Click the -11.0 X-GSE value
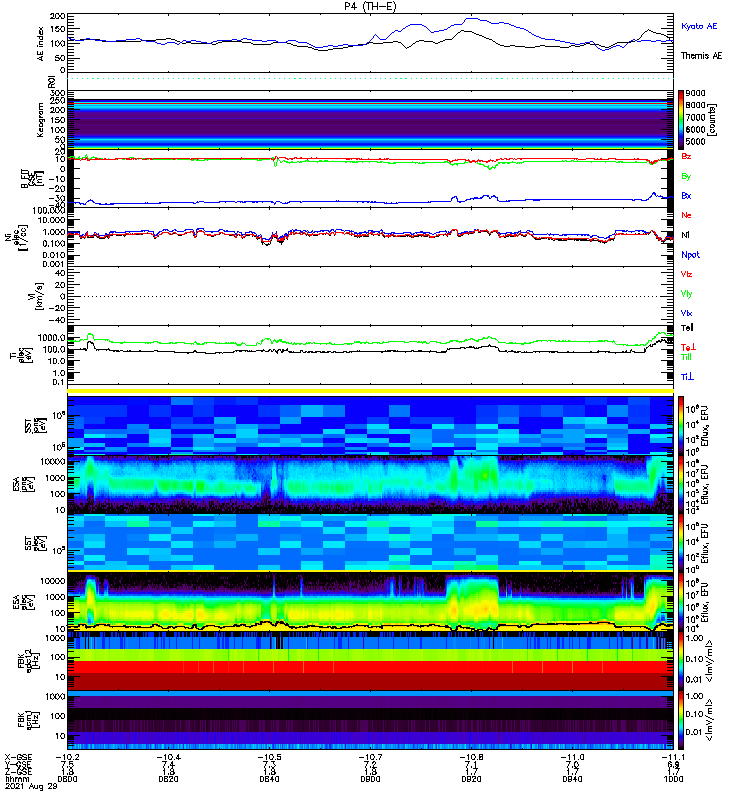The width and height of the screenshot is (750, 800). click(572, 757)
